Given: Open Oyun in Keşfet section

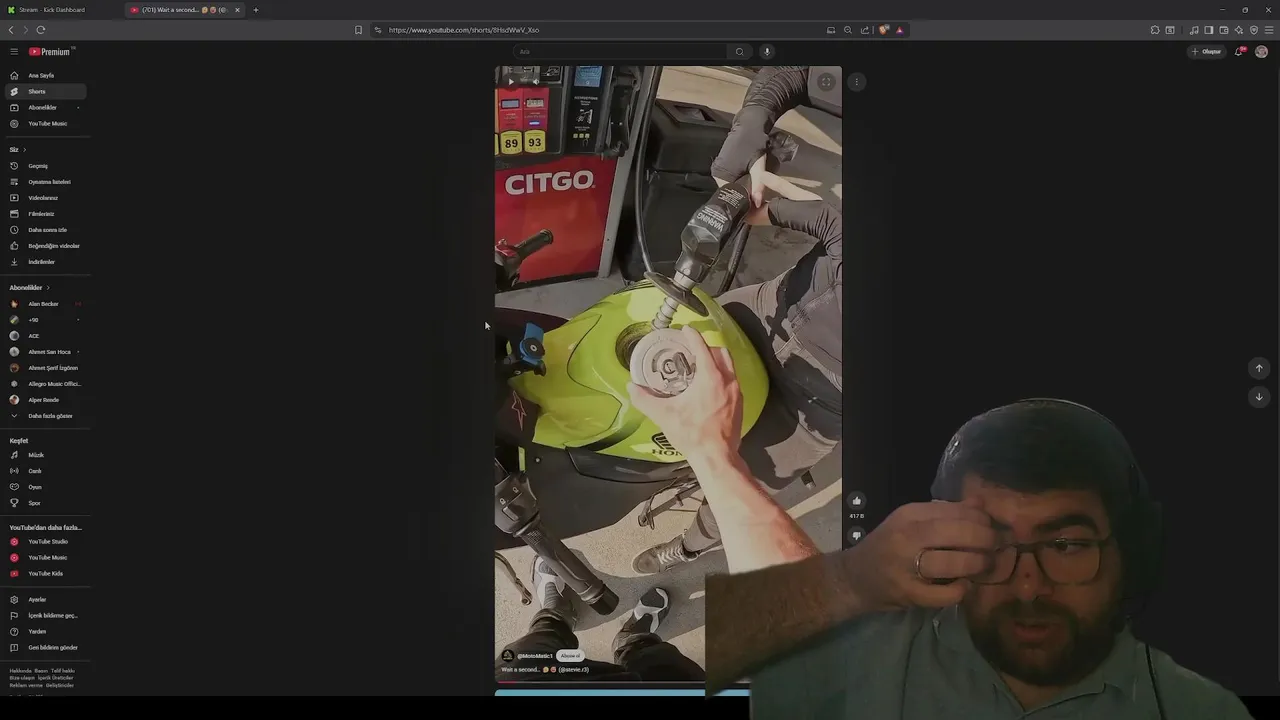Looking at the screenshot, I should click(x=45, y=487).
